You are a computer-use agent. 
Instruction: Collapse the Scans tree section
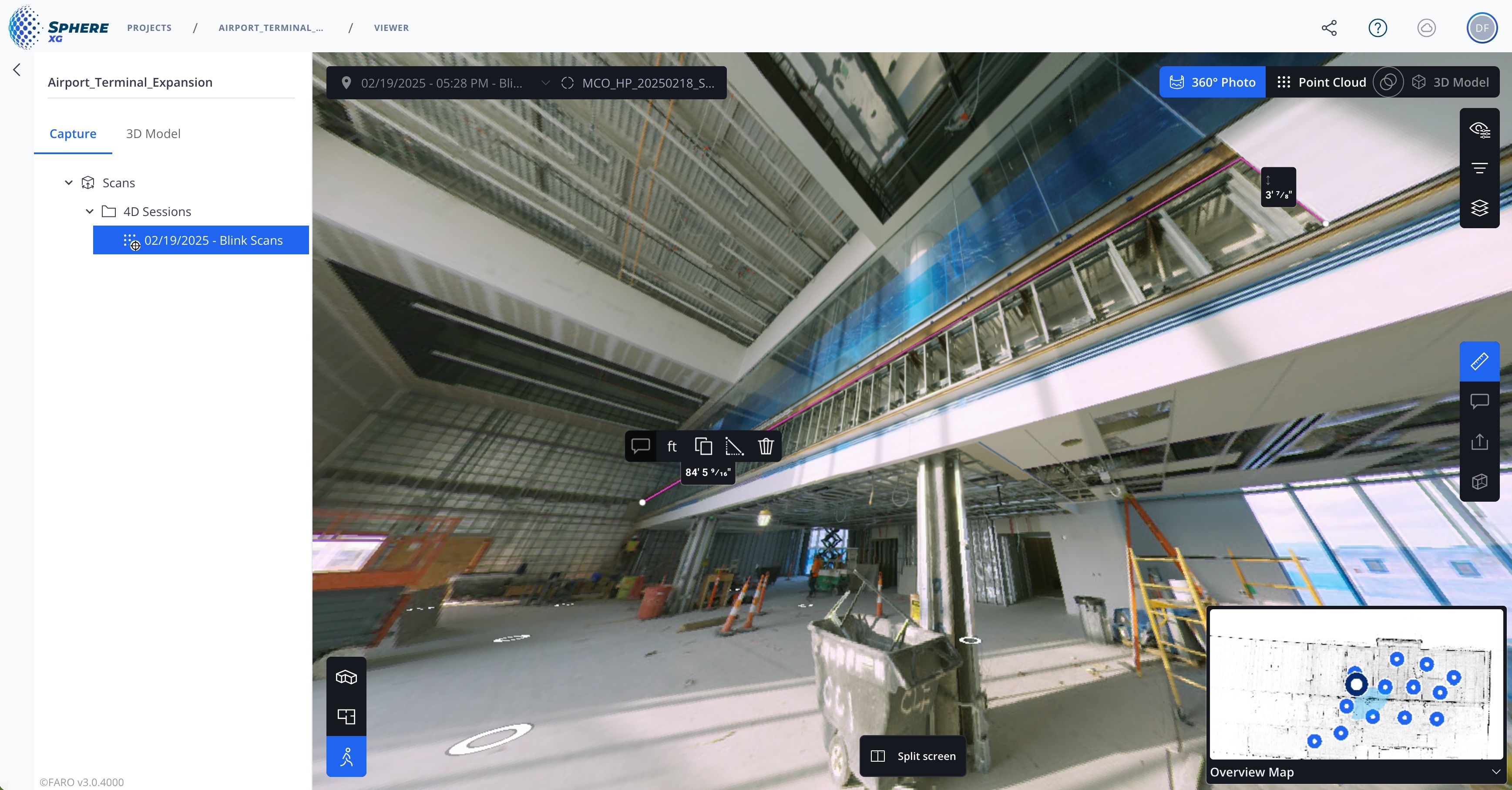[x=68, y=182]
